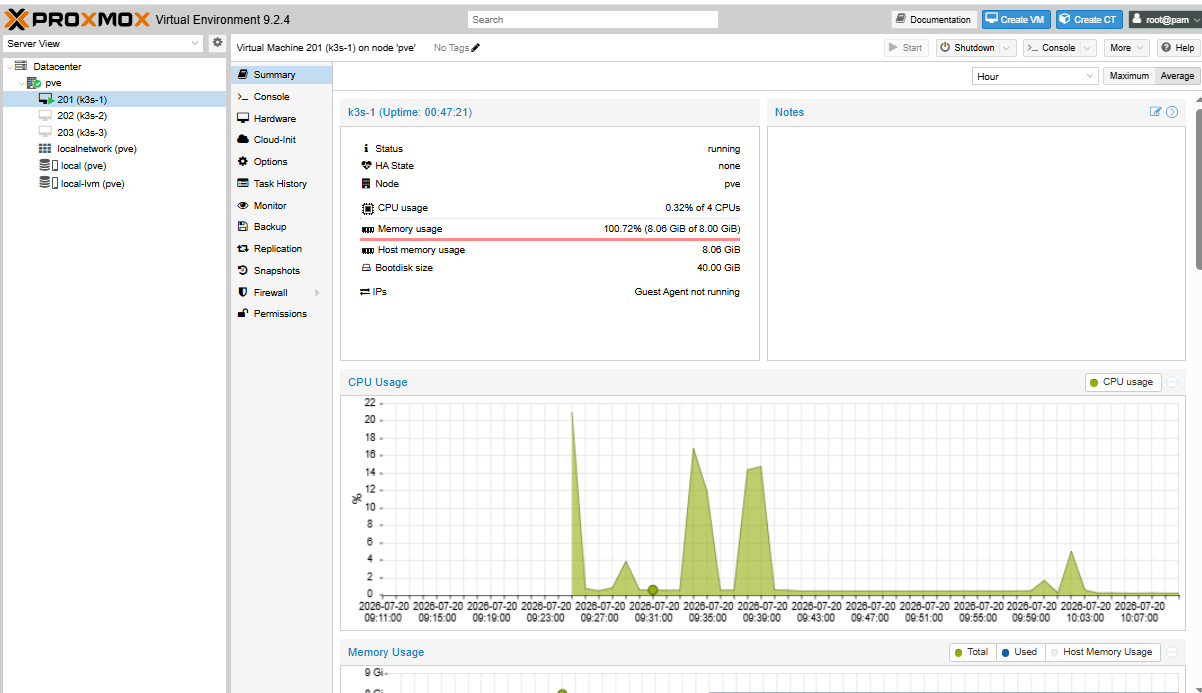Image resolution: width=1202 pixels, height=693 pixels.
Task: Click the Memory usage icon
Action: pos(367,229)
